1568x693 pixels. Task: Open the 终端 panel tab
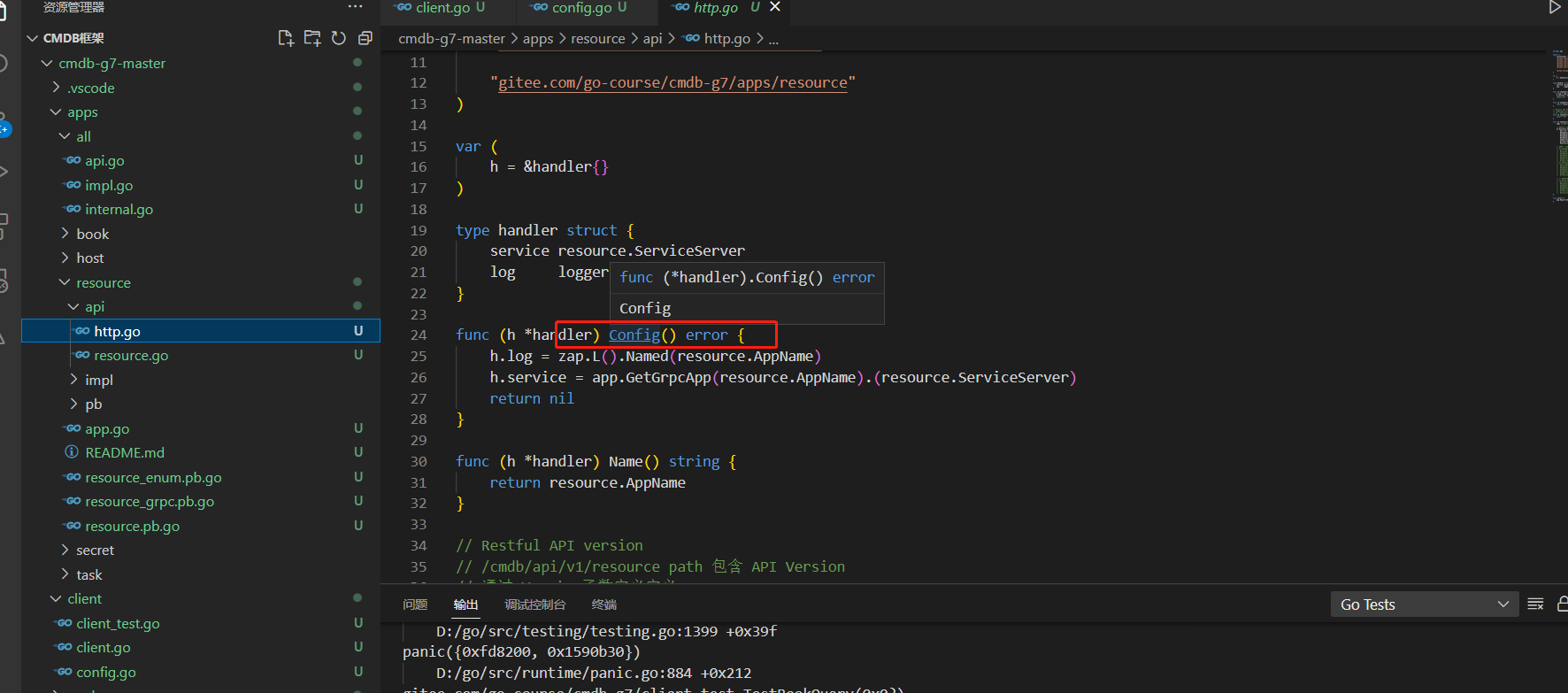pos(603,604)
